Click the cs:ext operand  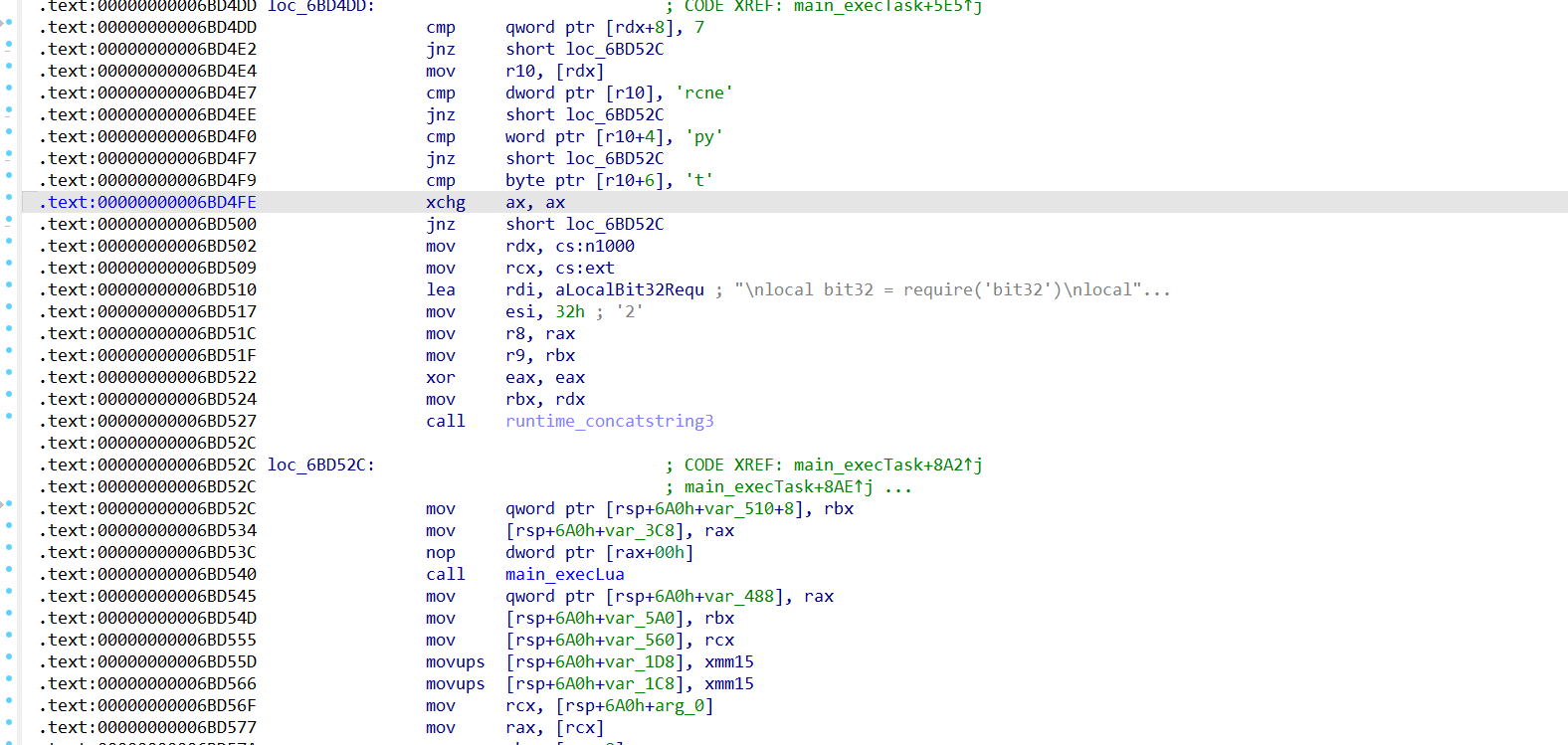pyautogui.click(x=584, y=268)
